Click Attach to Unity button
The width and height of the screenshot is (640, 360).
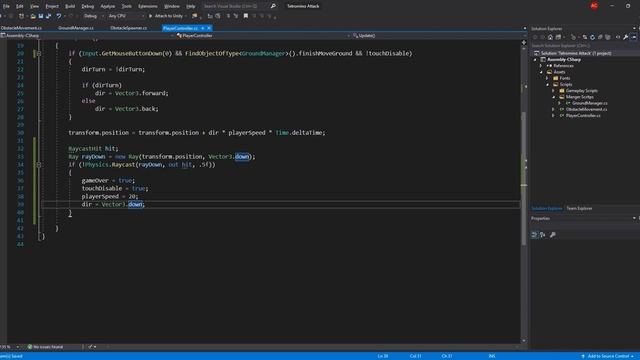166,16
